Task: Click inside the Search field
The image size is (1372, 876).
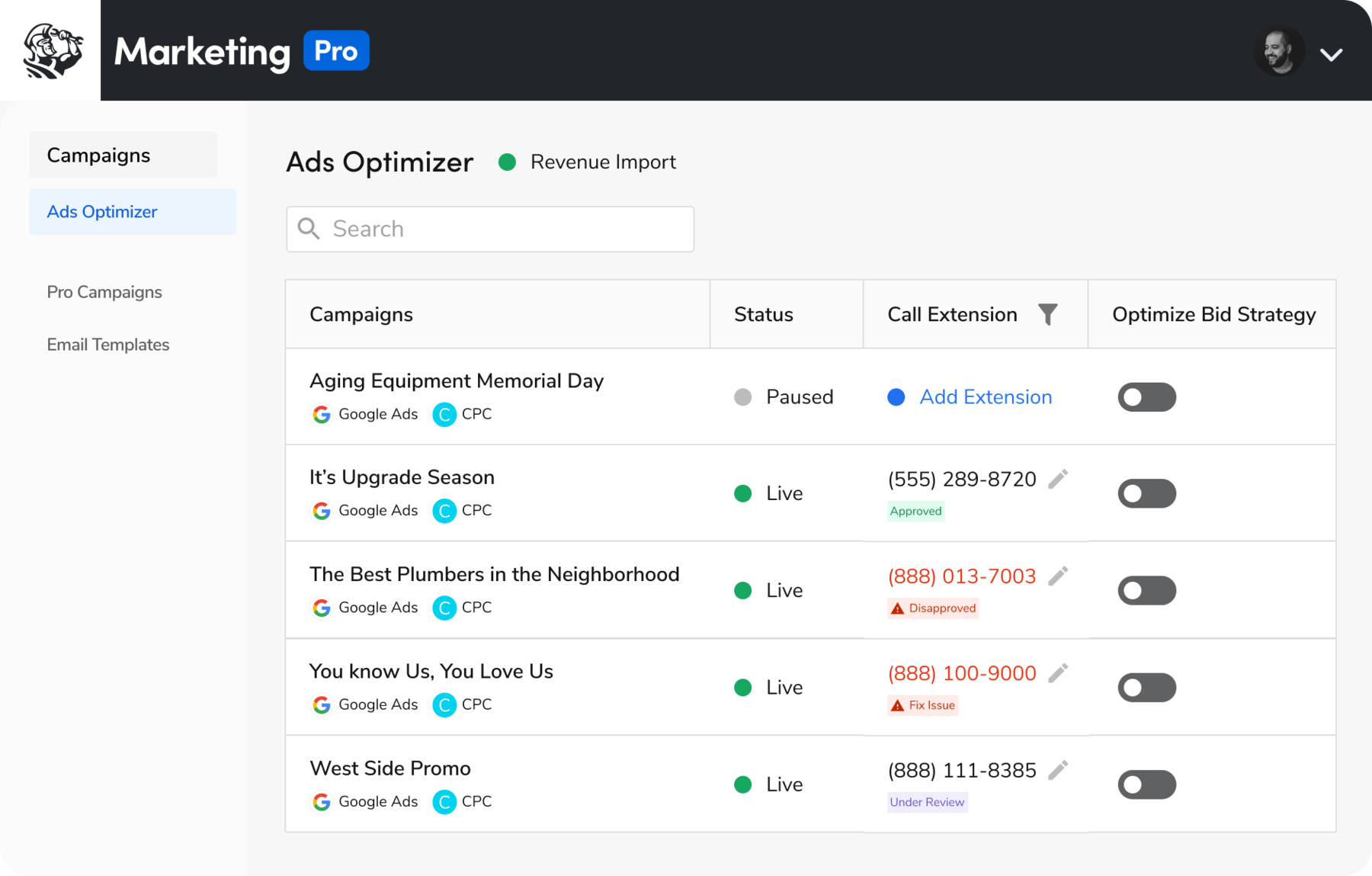Action: [x=488, y=228]
